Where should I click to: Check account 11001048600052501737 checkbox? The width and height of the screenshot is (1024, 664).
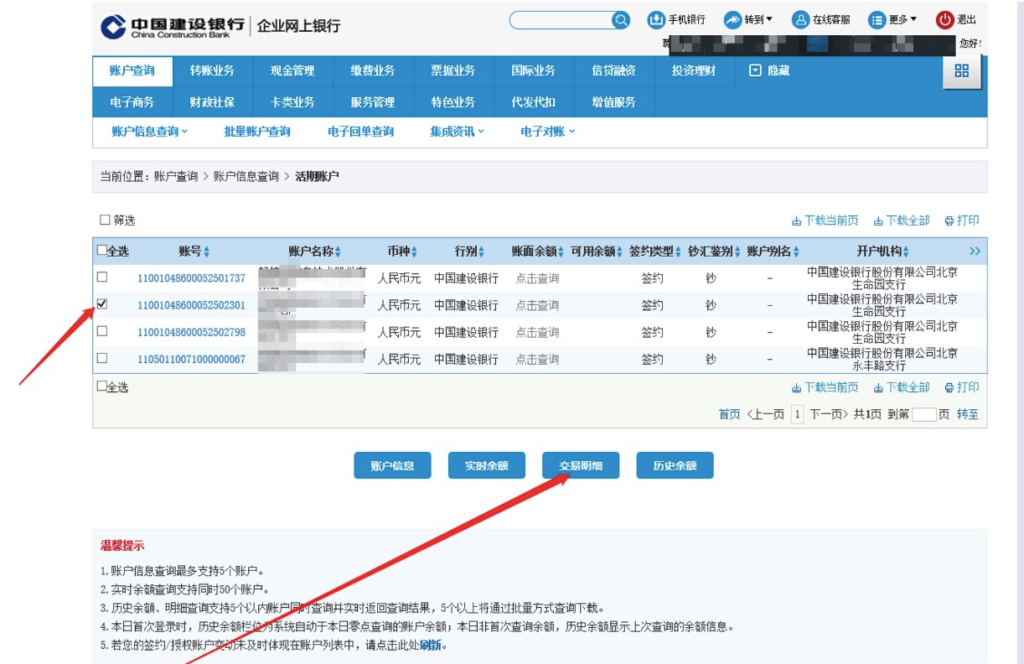tap(102, 277)
